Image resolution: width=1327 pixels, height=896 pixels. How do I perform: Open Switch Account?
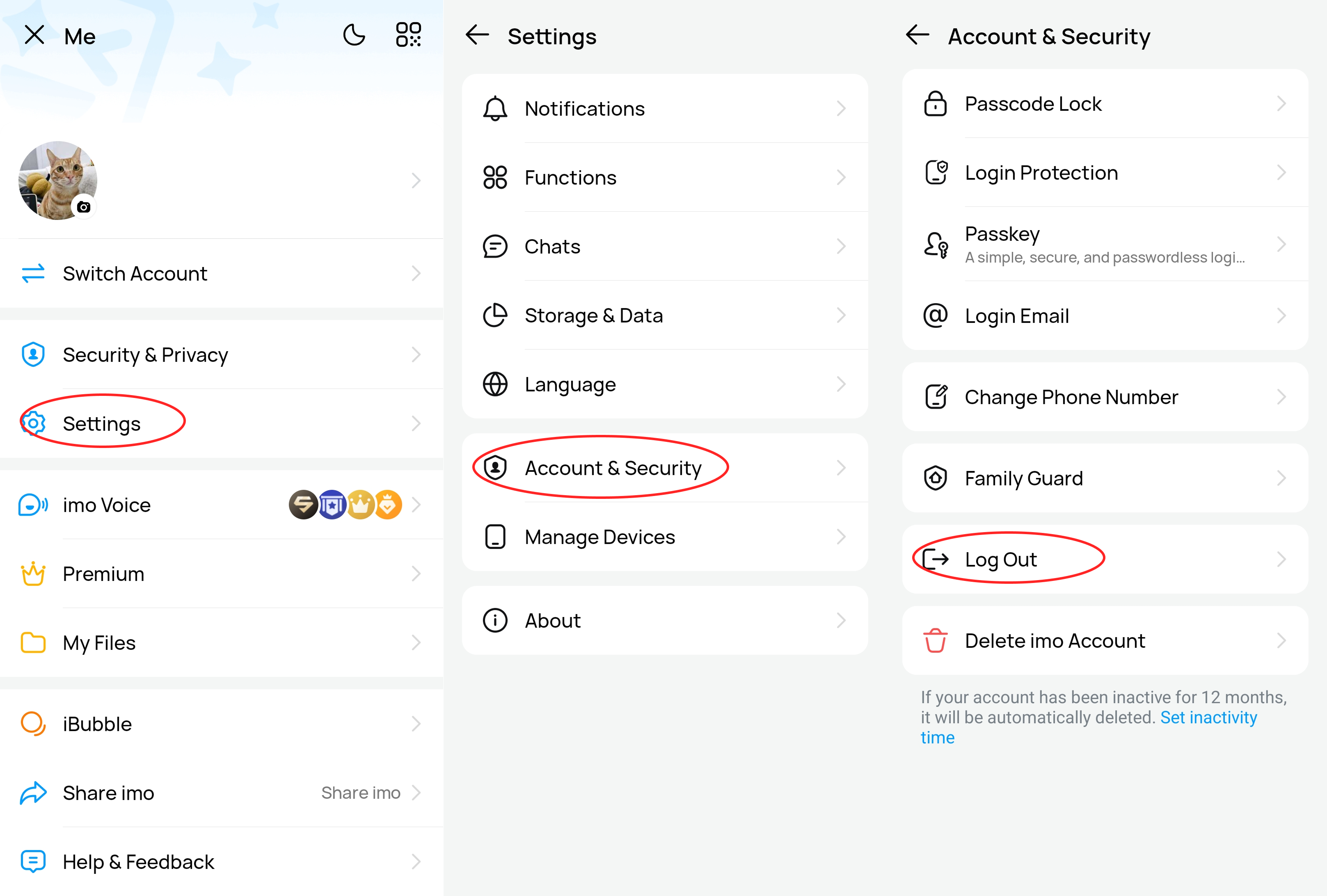222,274
